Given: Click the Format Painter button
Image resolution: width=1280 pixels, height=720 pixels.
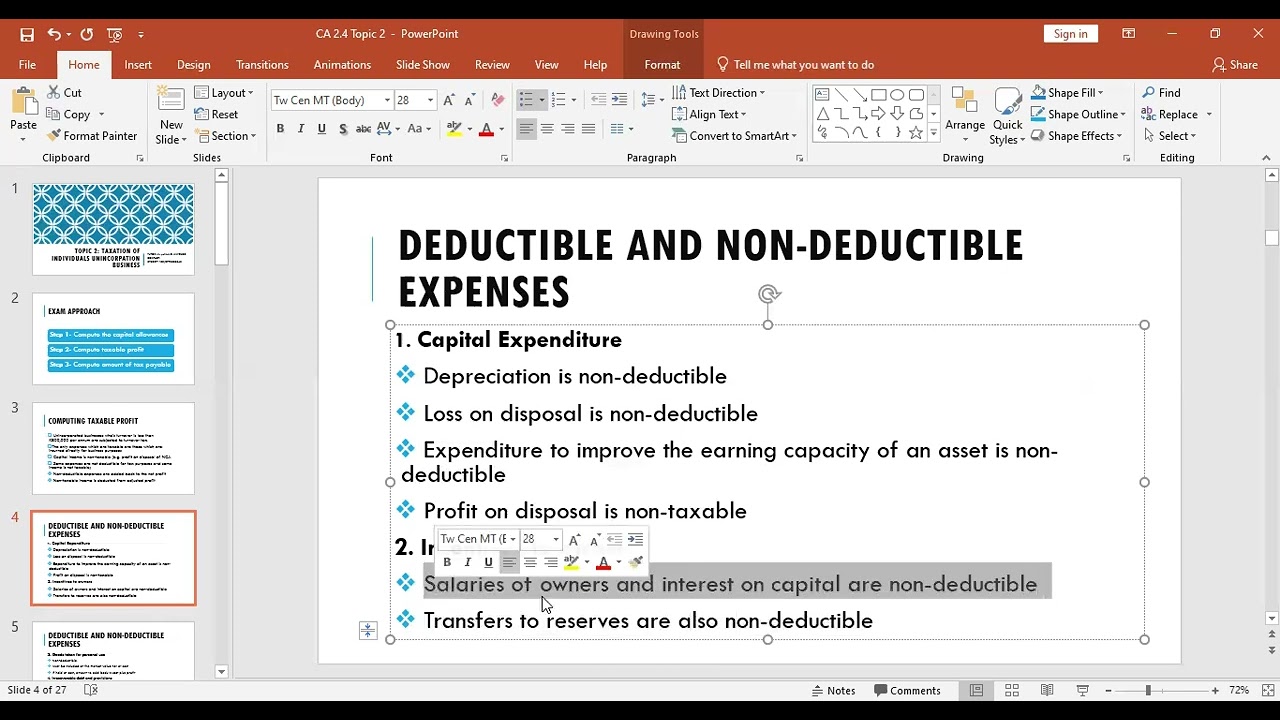Looking at the screenshot, I should click(x=92, y=136).
